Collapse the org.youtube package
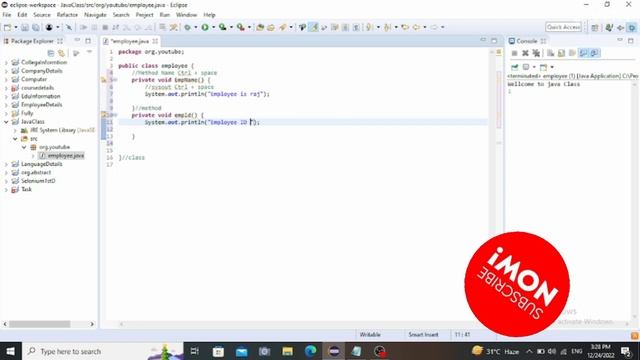640x360 pixels. [24, 147]
